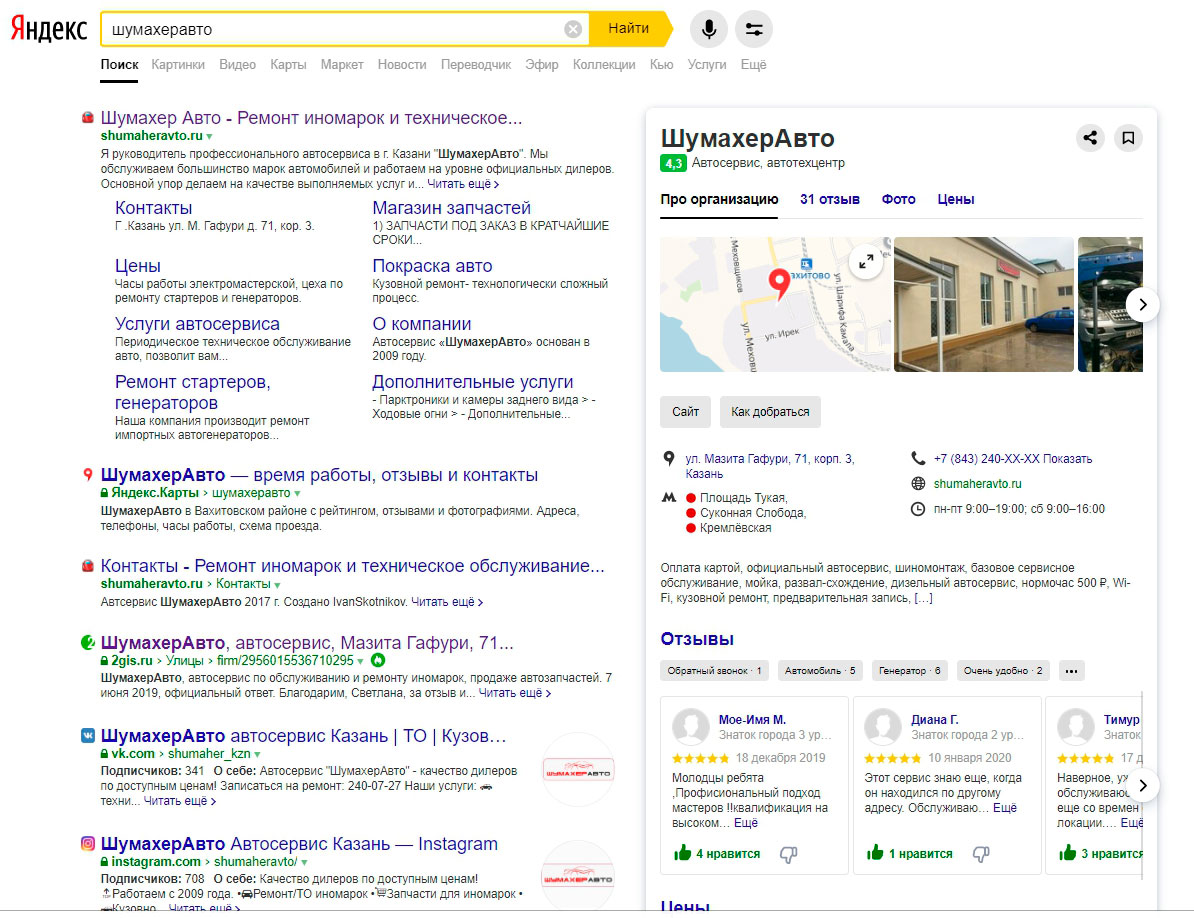Open the map thumbnail of the location
The height and width of the screenshot is (918, 1194).
click(774, 304)
